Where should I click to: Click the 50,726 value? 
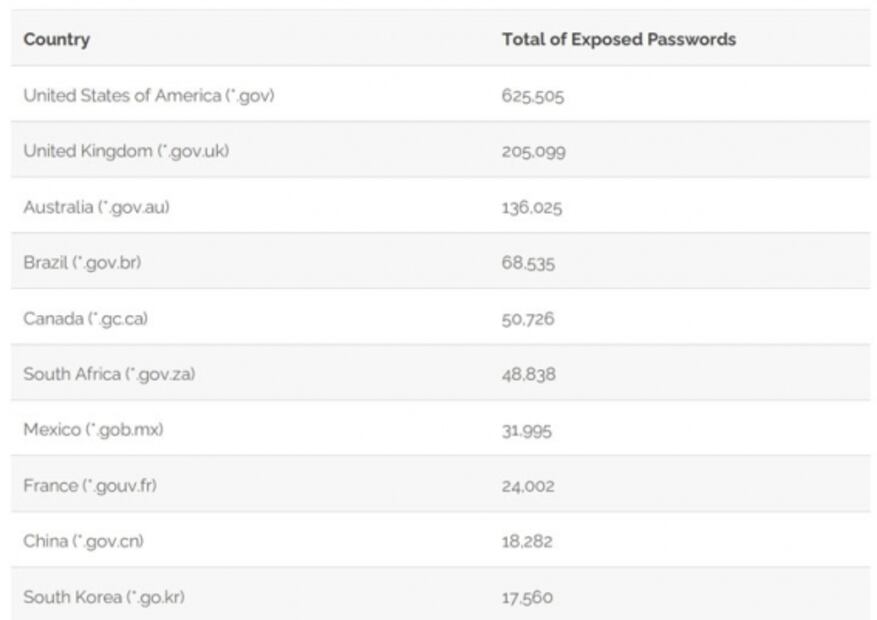point(528,320)
